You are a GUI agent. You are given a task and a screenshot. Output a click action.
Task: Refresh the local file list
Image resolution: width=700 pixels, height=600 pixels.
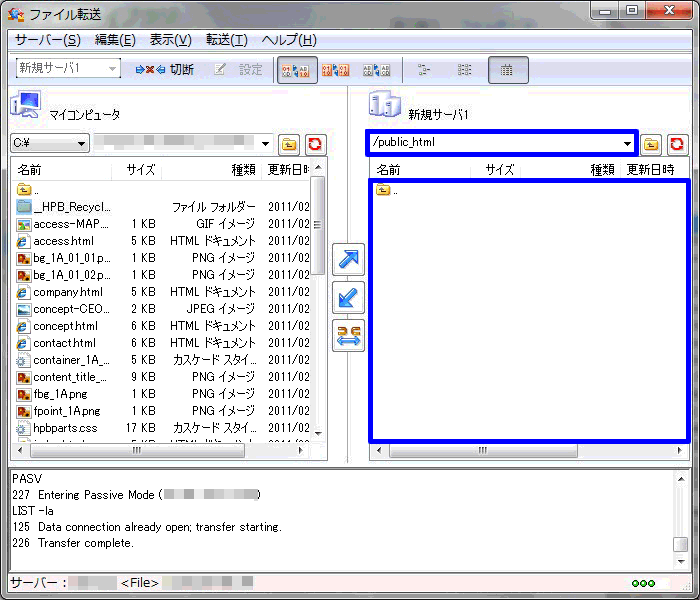tap(316, 144)
